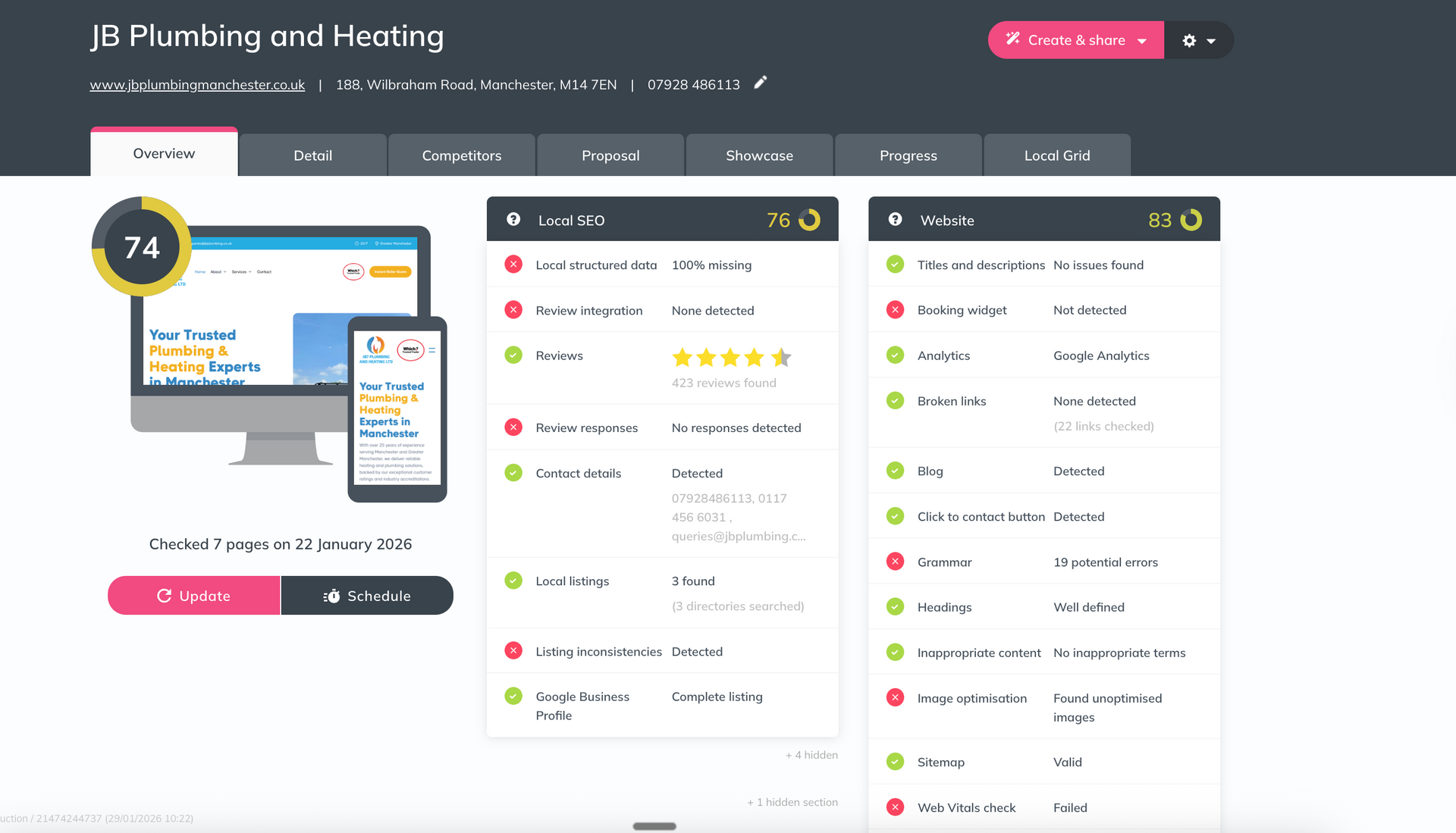This screenshot has height=833, width=1456.
Task: Open the settings gear dropdown menu
Action: click(1198, 40)
